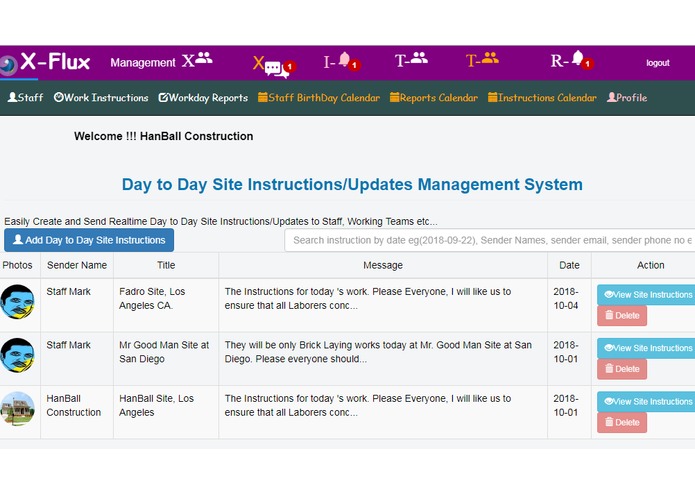Click the Date column header
The width and height of the screenshot is (695, 494).
click(569, 265)
